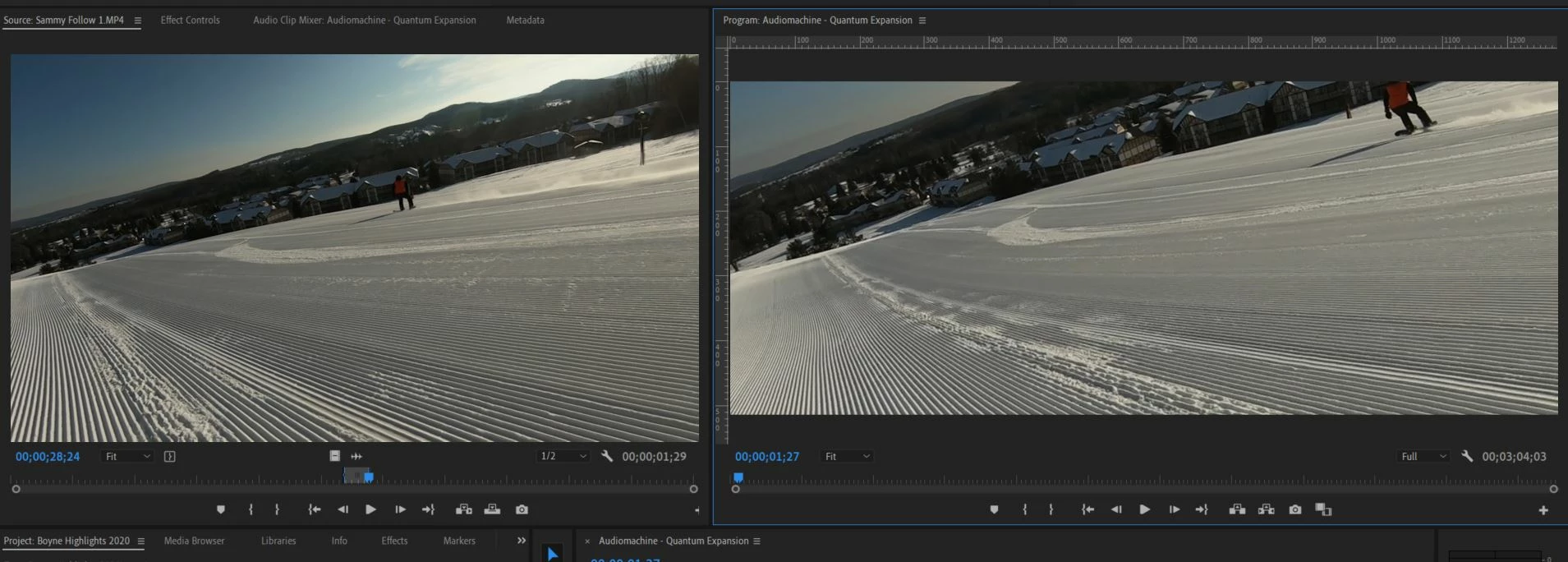Go to In point in Source monitor
This screenshot has width=1568, height=562.
tap(314, 509)
